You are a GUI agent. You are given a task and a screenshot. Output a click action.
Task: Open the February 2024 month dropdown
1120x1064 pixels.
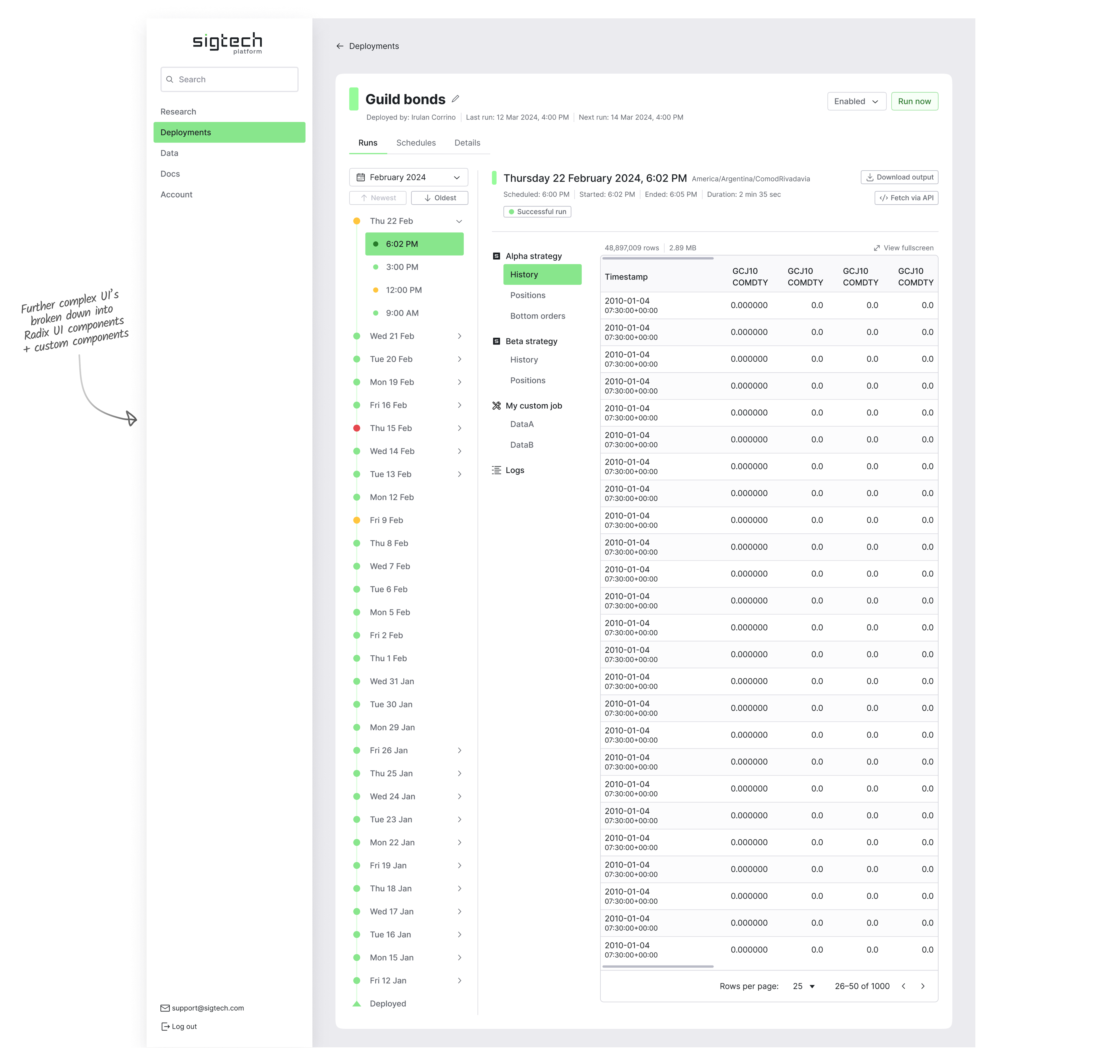click(x=408, y=178)
